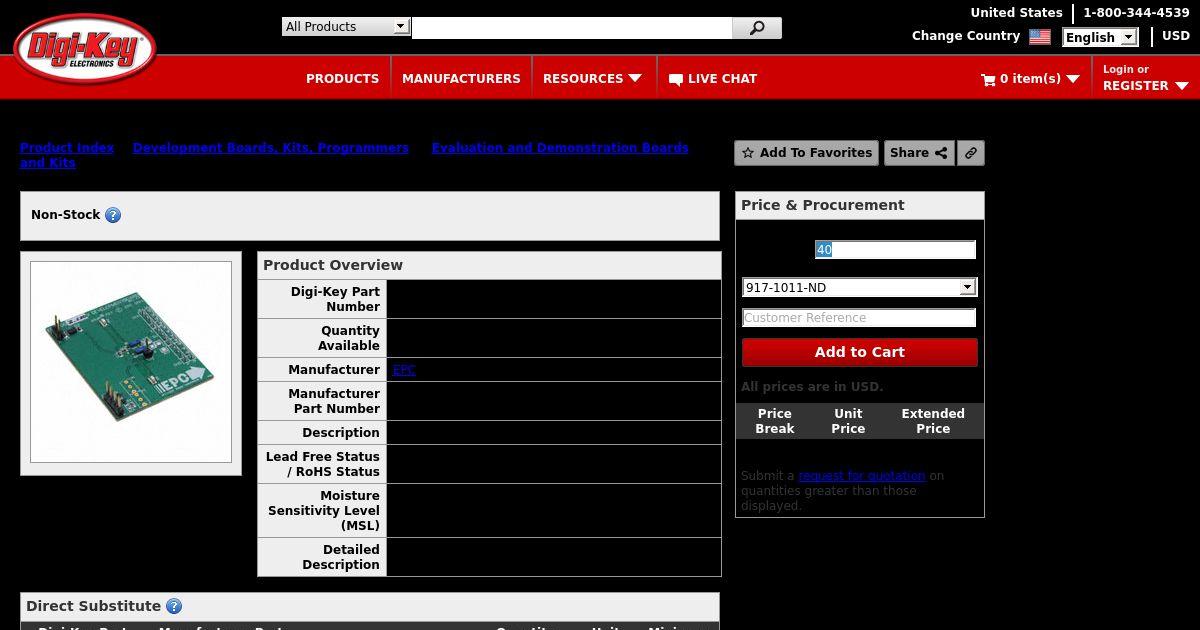Image resolution: width=1200 pixels, height=630 pixels.
Task: Click the 1-800-344-4539 phone number
Action: click(x=1136, y=13)
